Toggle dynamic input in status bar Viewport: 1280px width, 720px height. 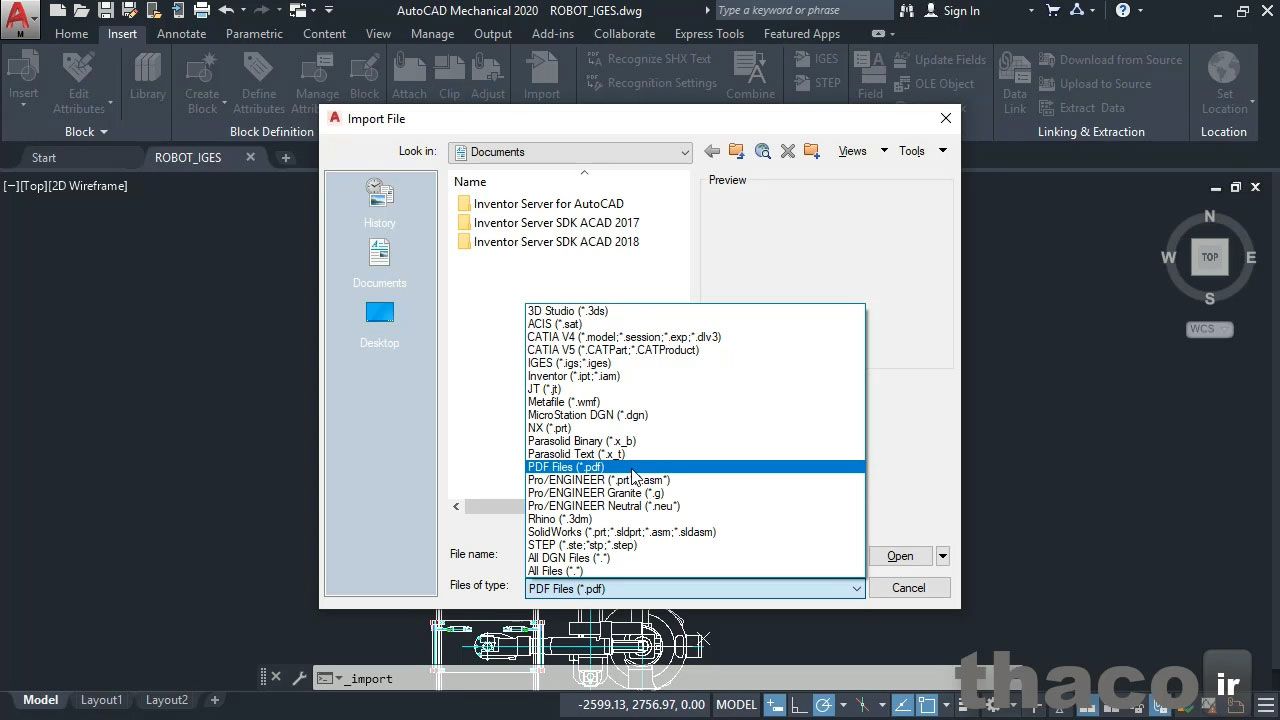[775, 705]
